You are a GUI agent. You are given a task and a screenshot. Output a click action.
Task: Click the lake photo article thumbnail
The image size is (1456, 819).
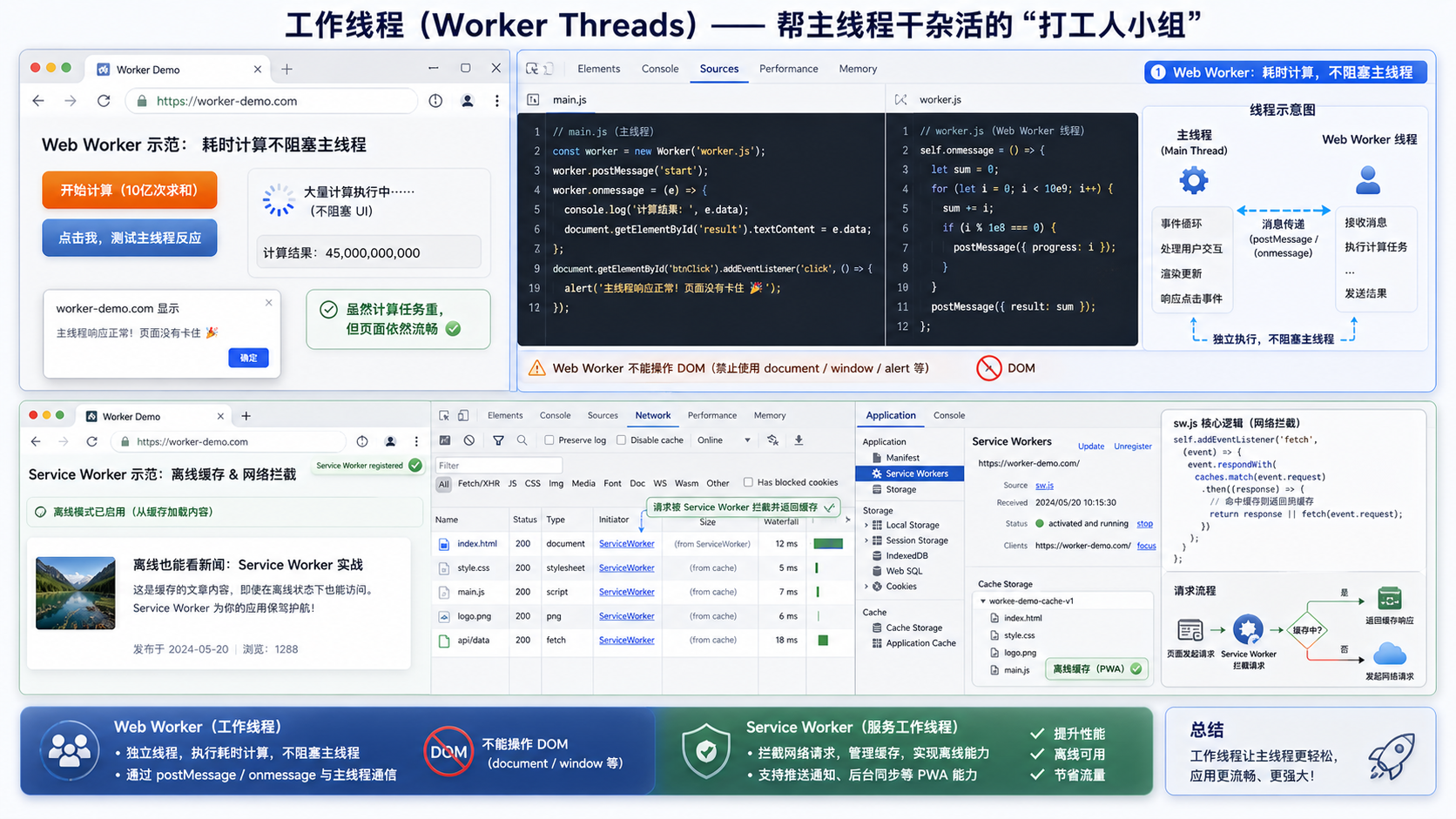(75, 593)
